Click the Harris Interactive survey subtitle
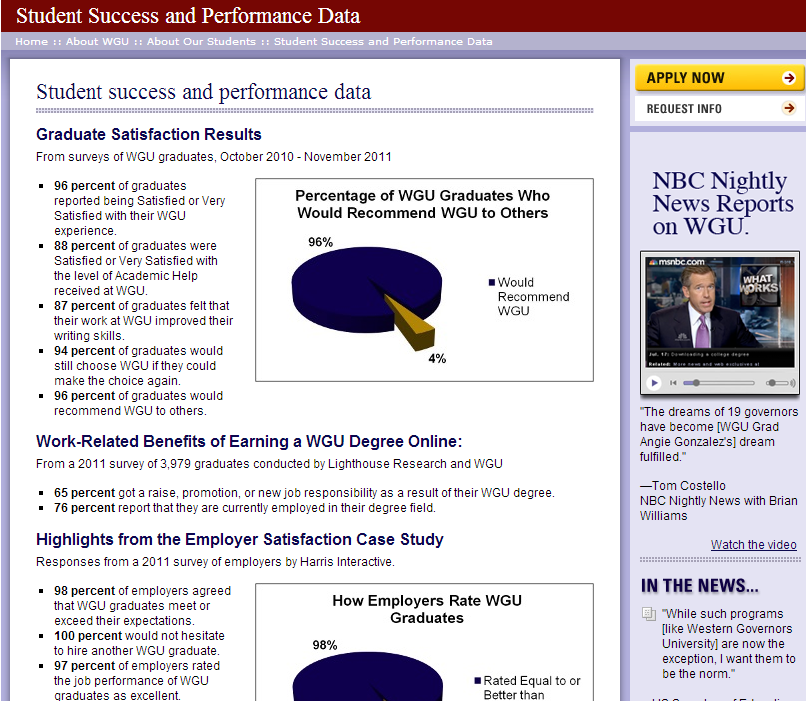806x701 pixels. (215, 562)
